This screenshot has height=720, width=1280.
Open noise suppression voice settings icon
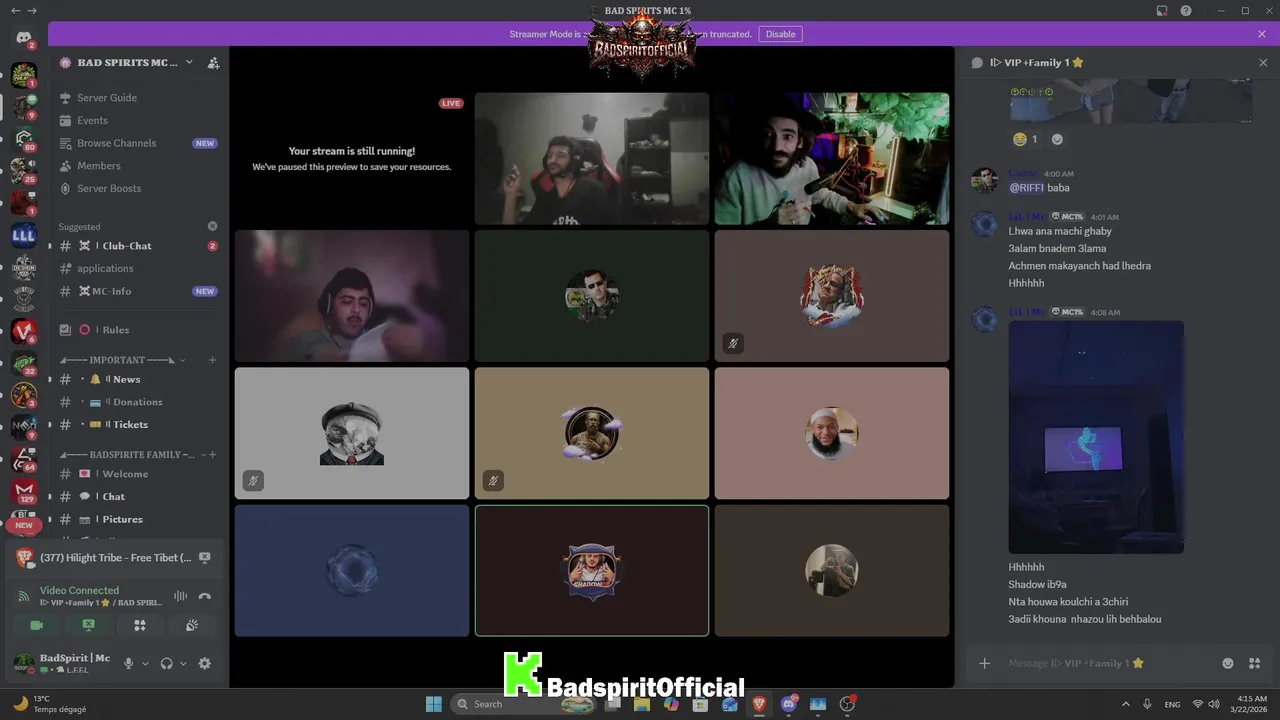(x=181, y=596)
